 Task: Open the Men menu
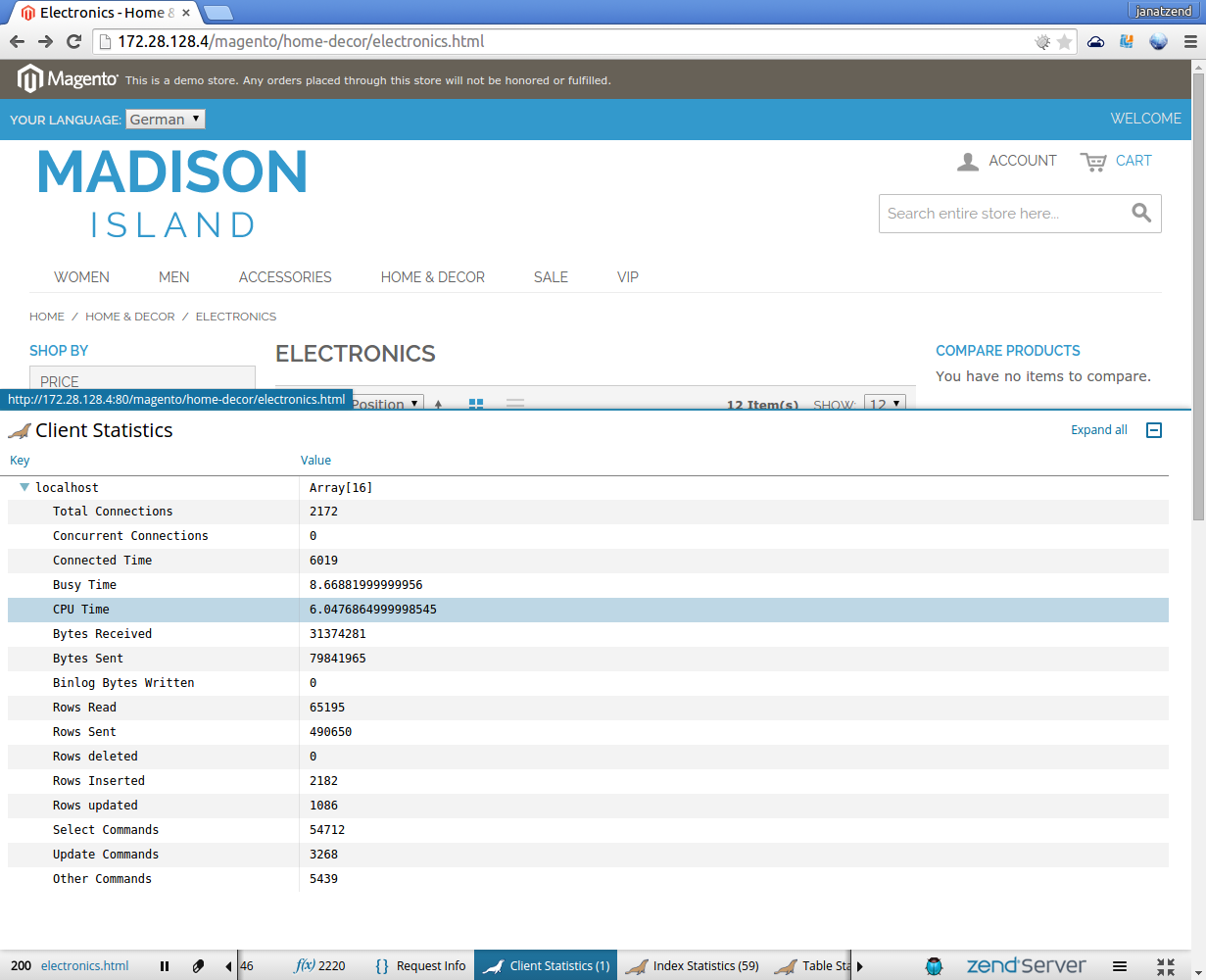click(174, 277)
